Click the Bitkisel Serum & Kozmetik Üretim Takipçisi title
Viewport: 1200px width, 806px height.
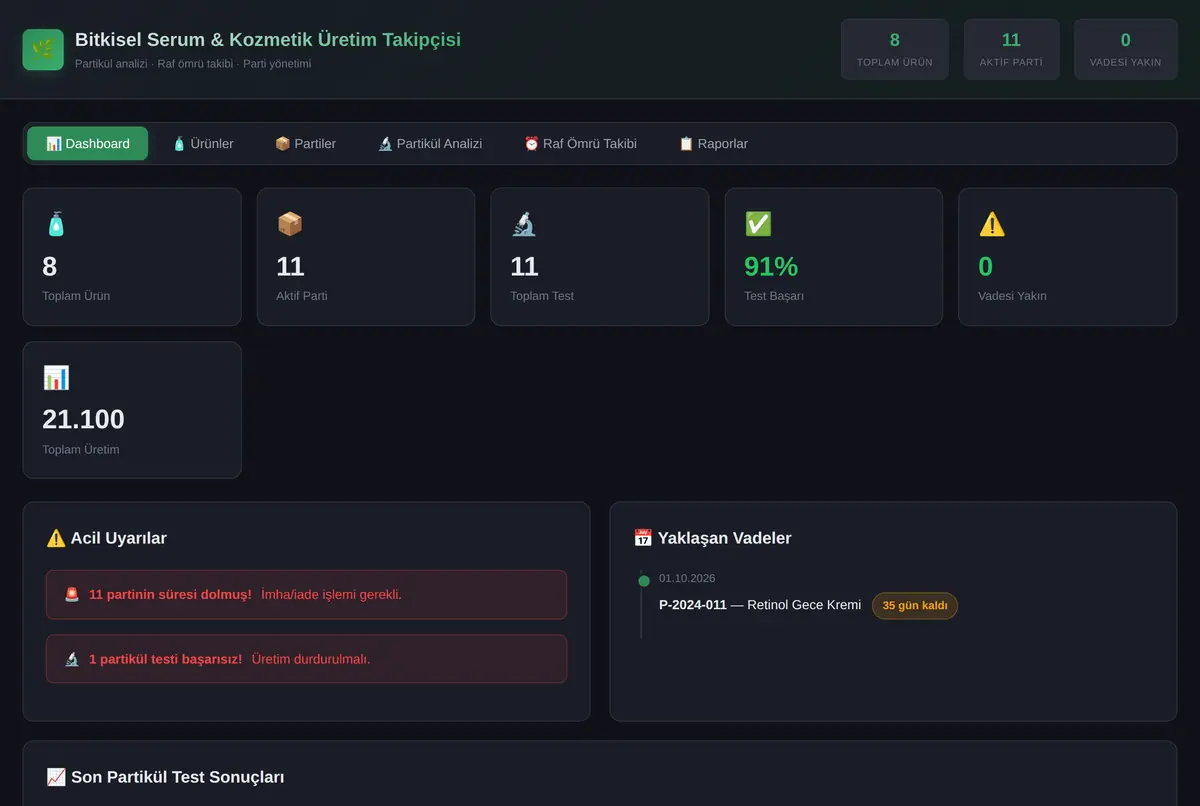point(268,40)
